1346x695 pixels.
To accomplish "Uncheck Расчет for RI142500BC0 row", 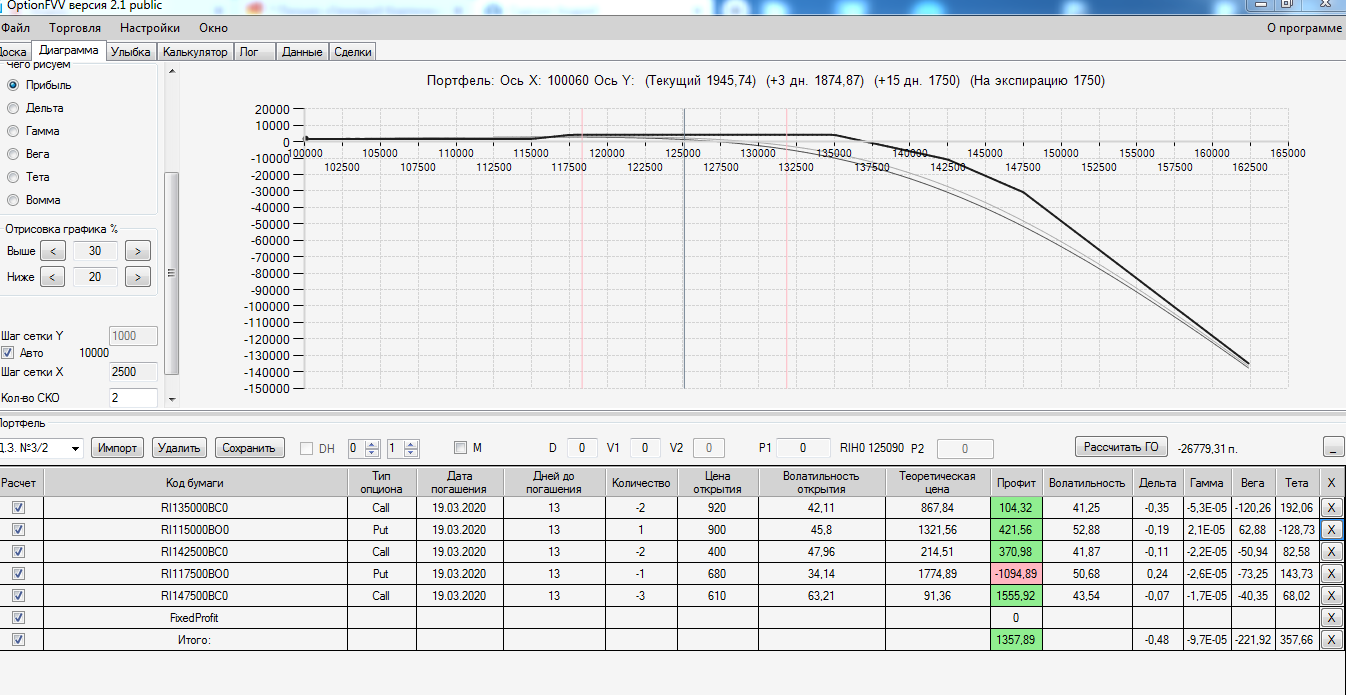I will (x=19, y=552).
